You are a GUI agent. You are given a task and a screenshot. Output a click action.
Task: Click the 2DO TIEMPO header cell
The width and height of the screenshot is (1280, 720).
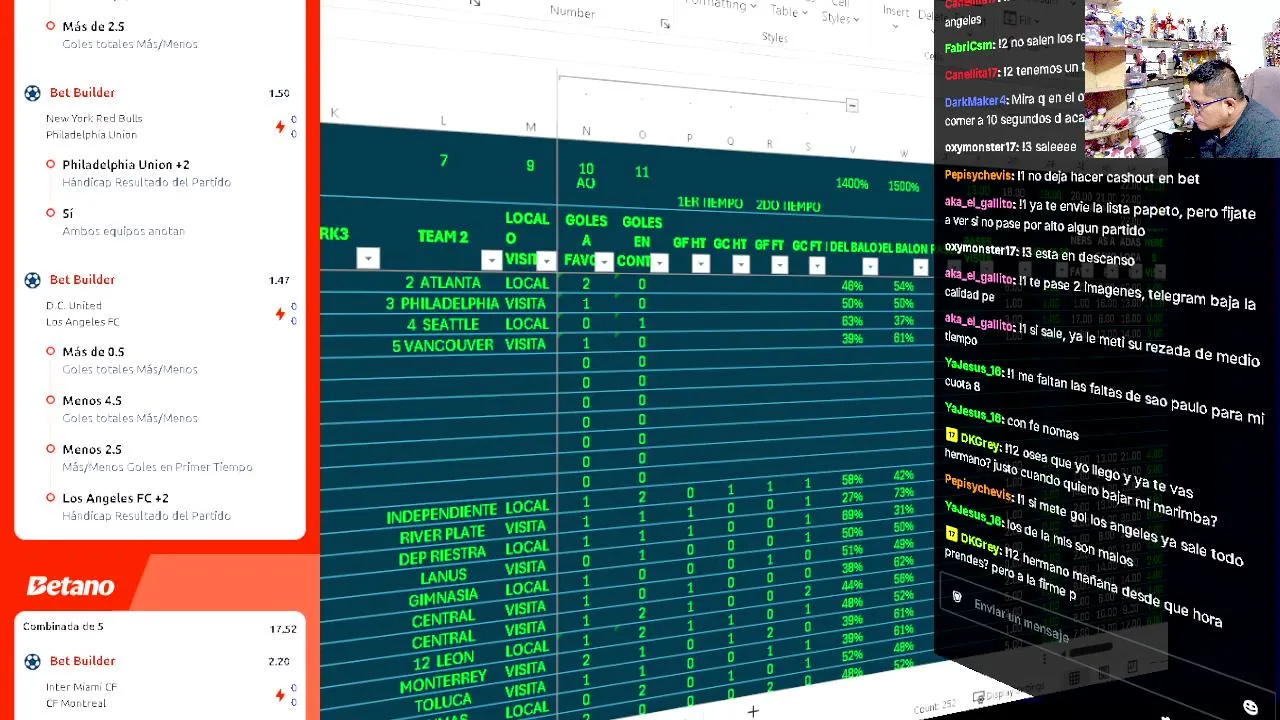[x=788, y=206]
